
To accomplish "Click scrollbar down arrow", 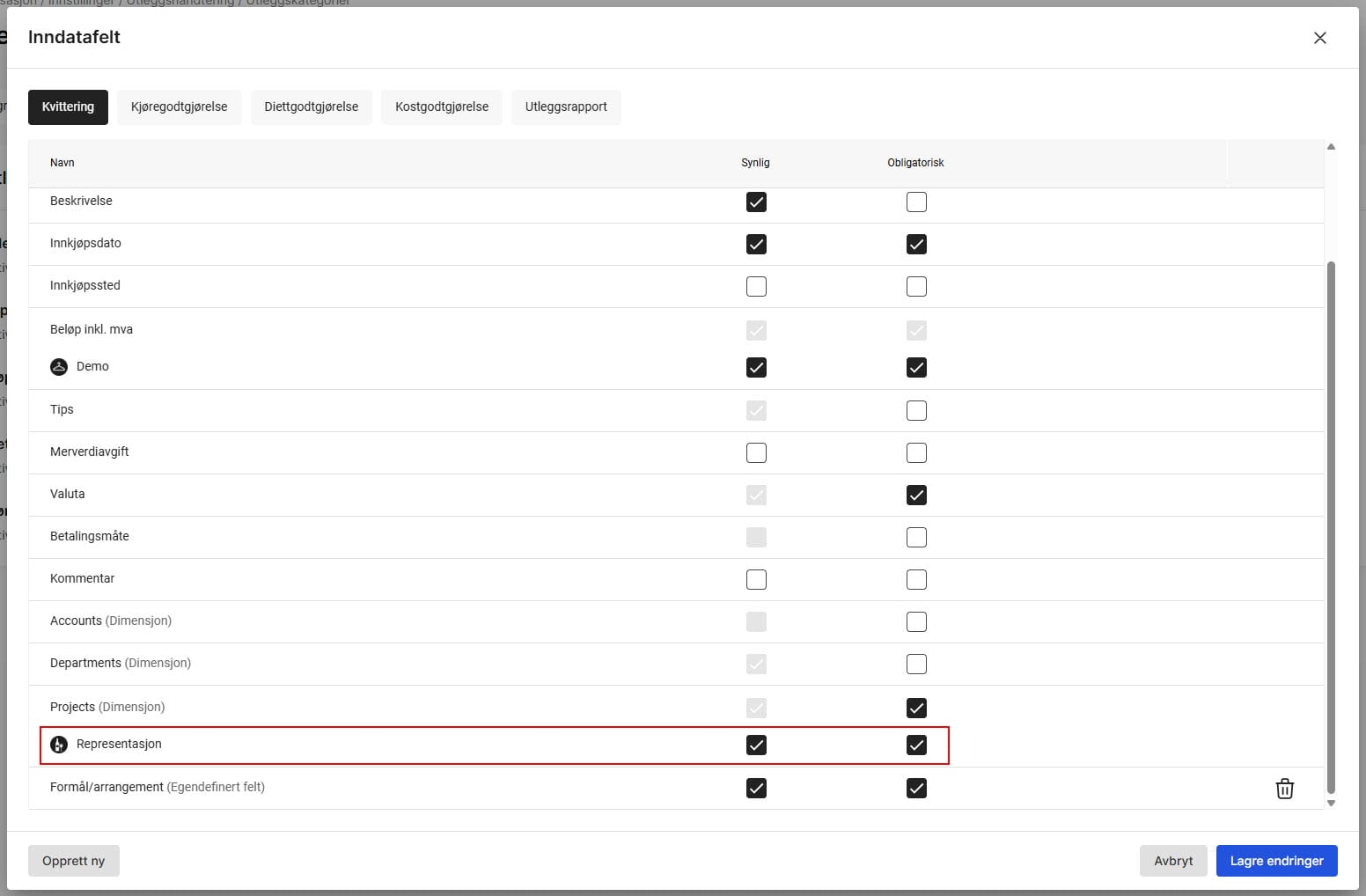I will coord(1331,803).
